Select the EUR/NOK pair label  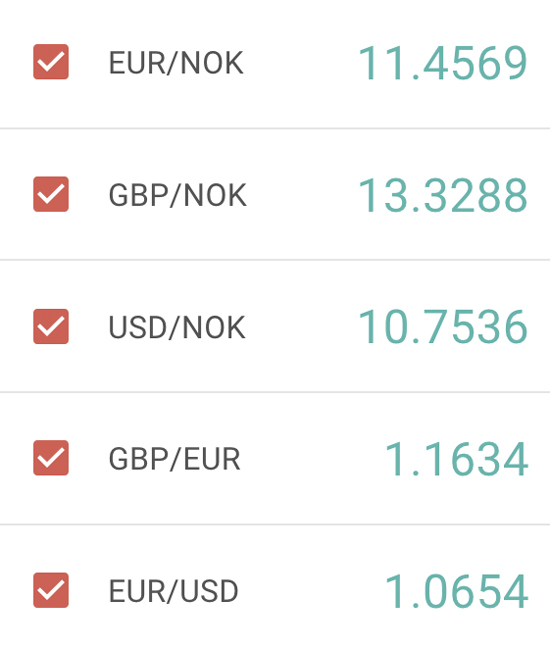(176, 63)
